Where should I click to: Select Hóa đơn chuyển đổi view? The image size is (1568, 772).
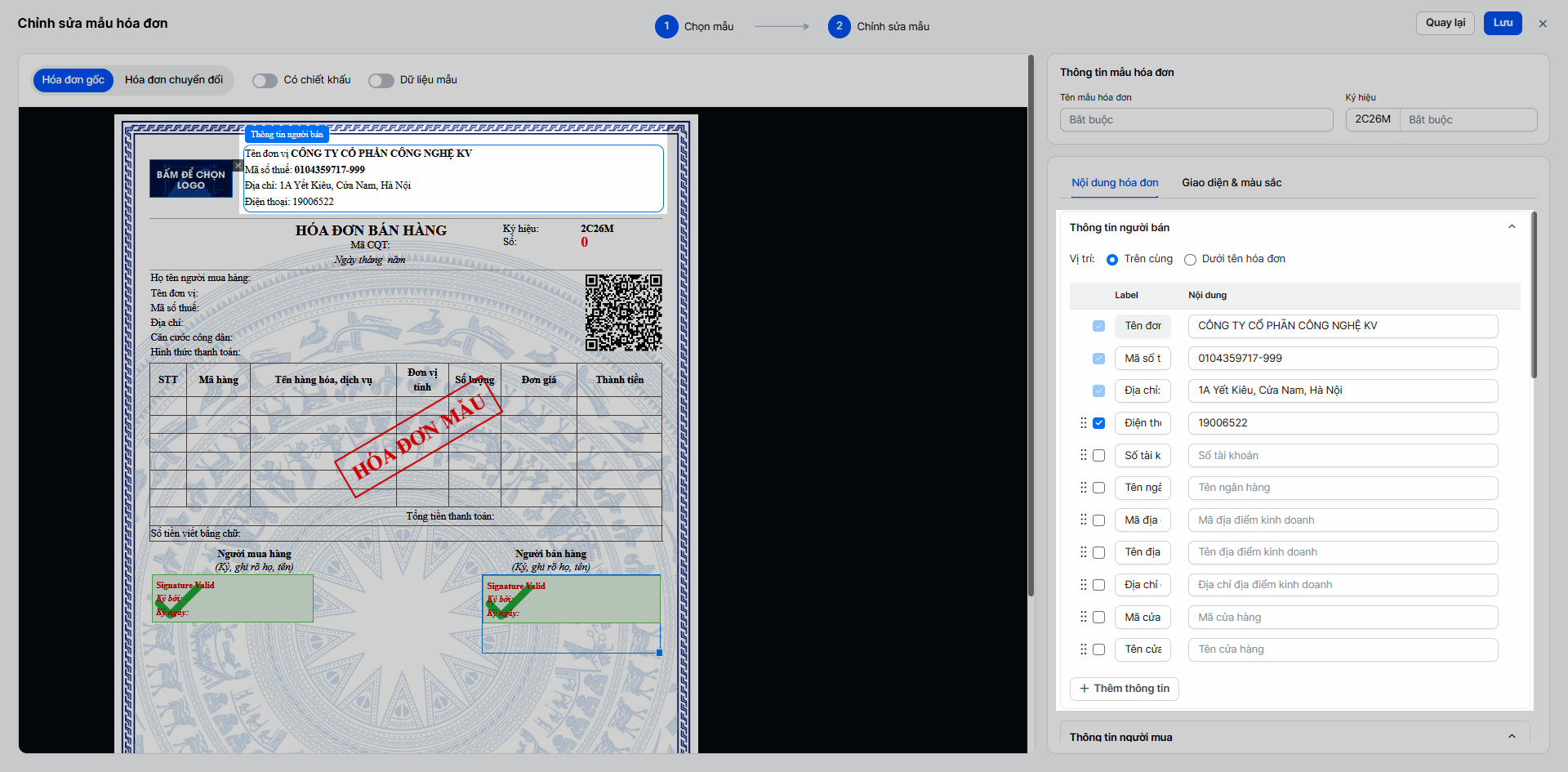[x=174, y=80]
